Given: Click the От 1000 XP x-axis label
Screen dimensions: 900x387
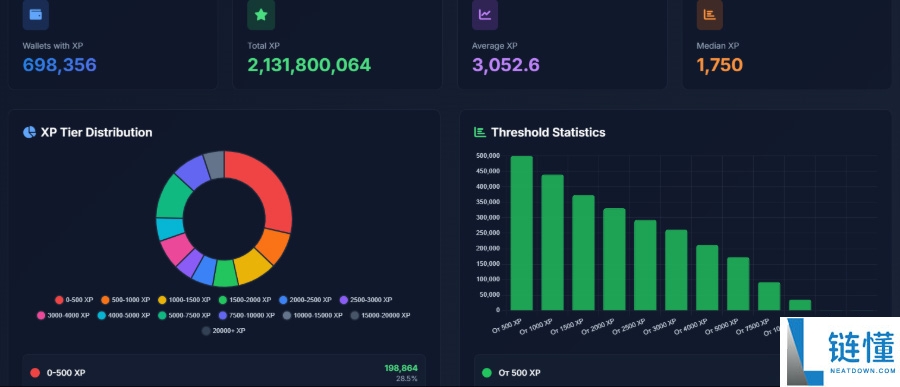Looking at the screenshot, I should pyautogui.click(x=536, y=326).
